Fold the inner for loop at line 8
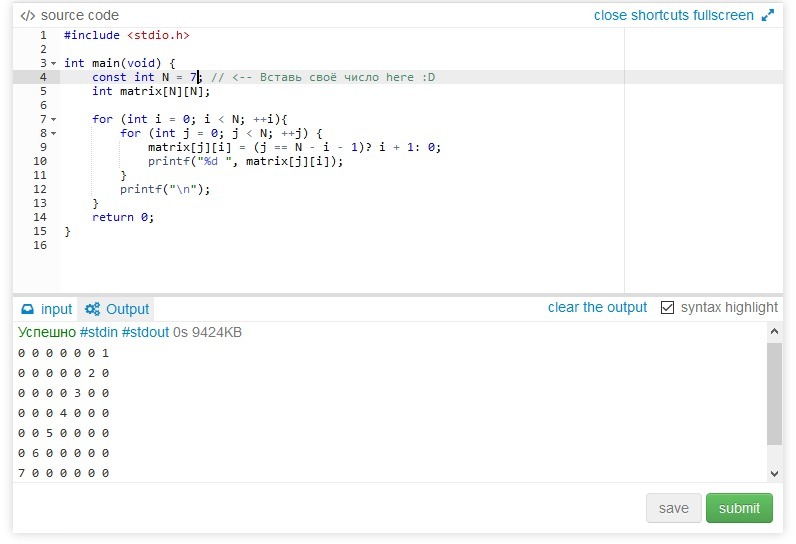Screen dimensions: 796x544 click(54, 133)
